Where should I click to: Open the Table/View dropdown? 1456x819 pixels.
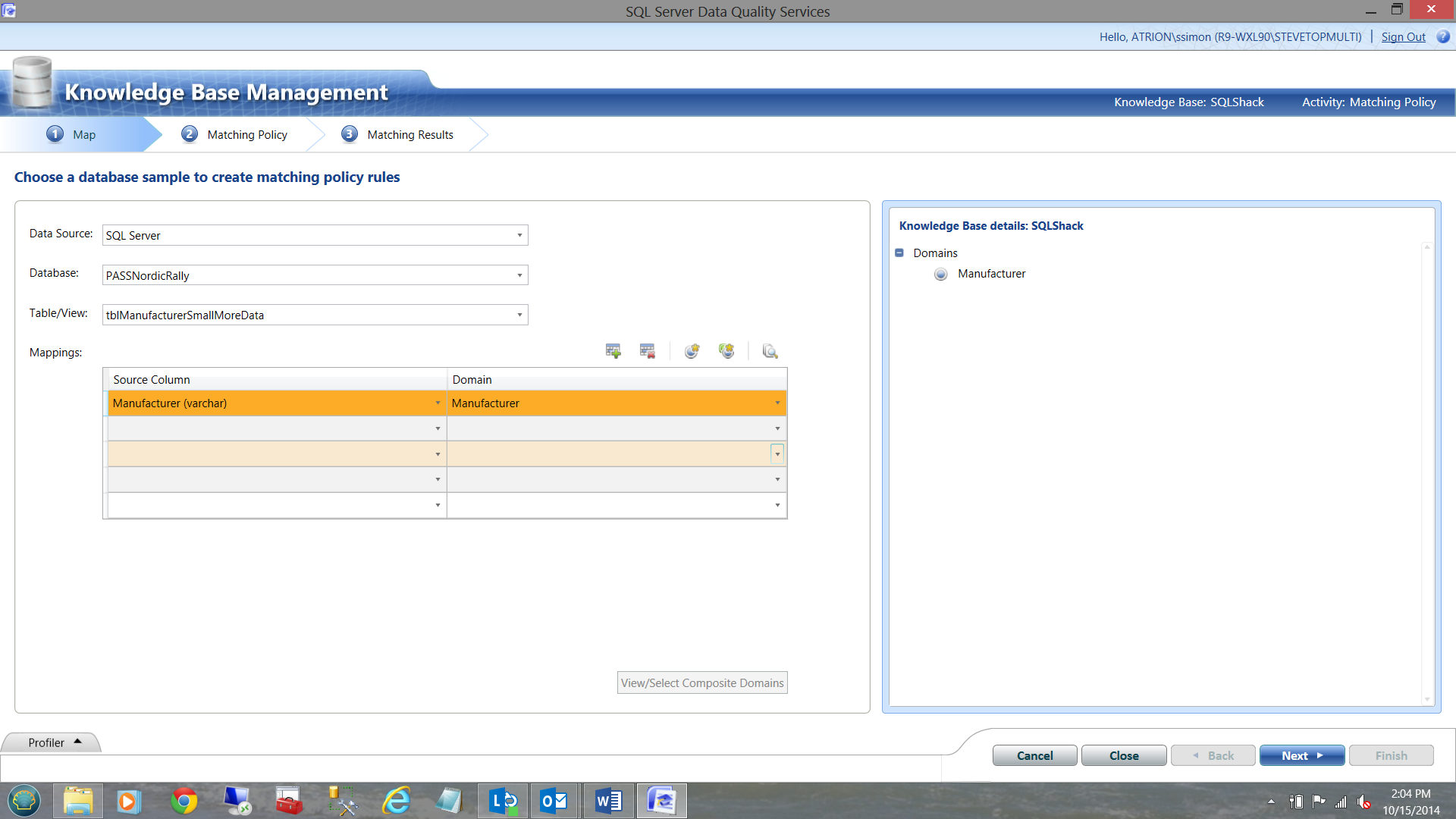[x=519, y=315]
